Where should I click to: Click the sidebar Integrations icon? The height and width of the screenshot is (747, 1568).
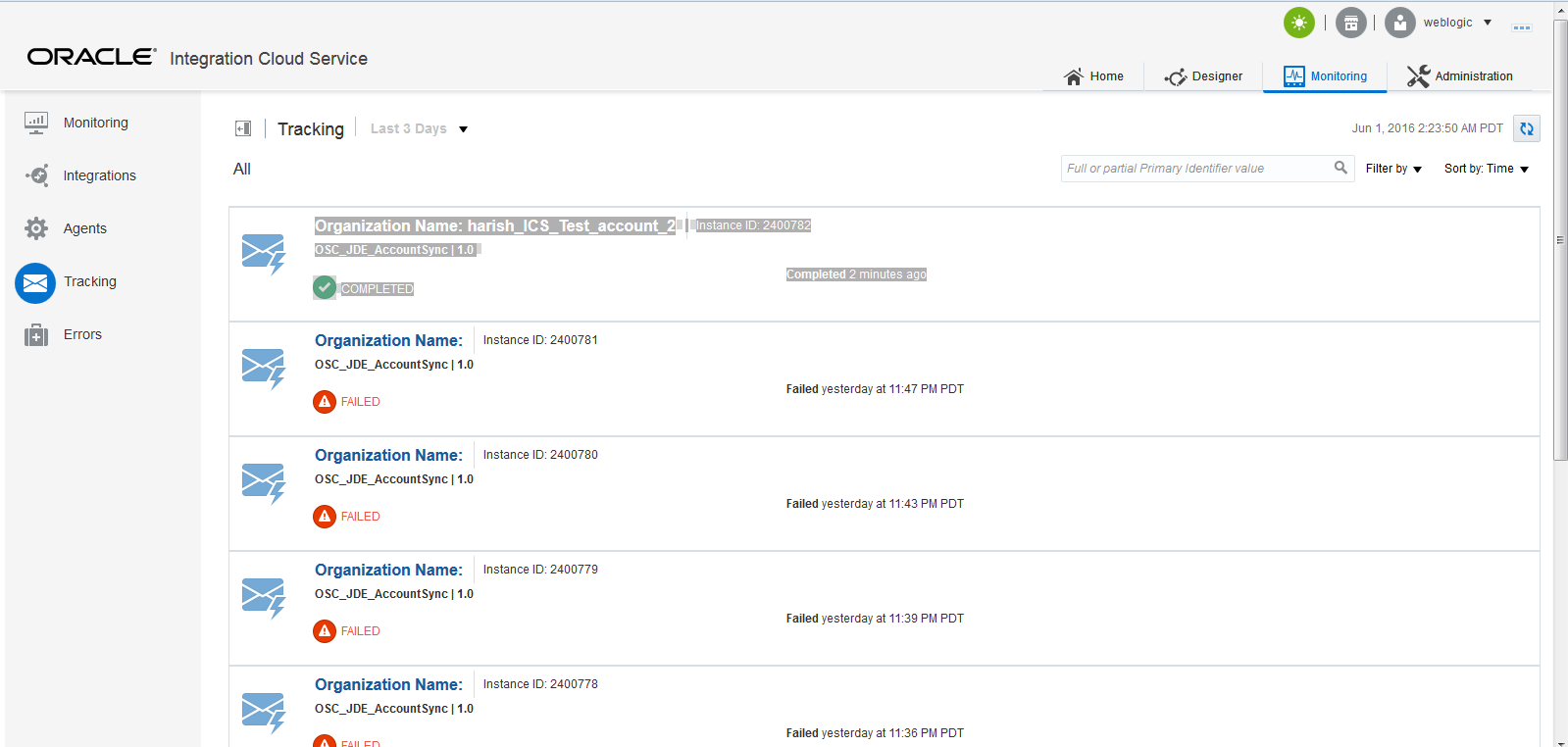(x=36, y=175)
